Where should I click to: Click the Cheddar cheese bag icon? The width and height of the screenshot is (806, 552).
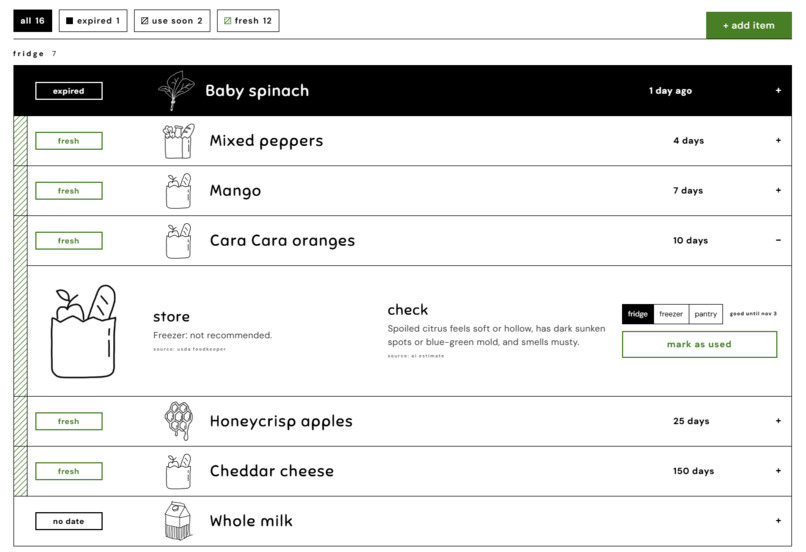click(178, 471)
